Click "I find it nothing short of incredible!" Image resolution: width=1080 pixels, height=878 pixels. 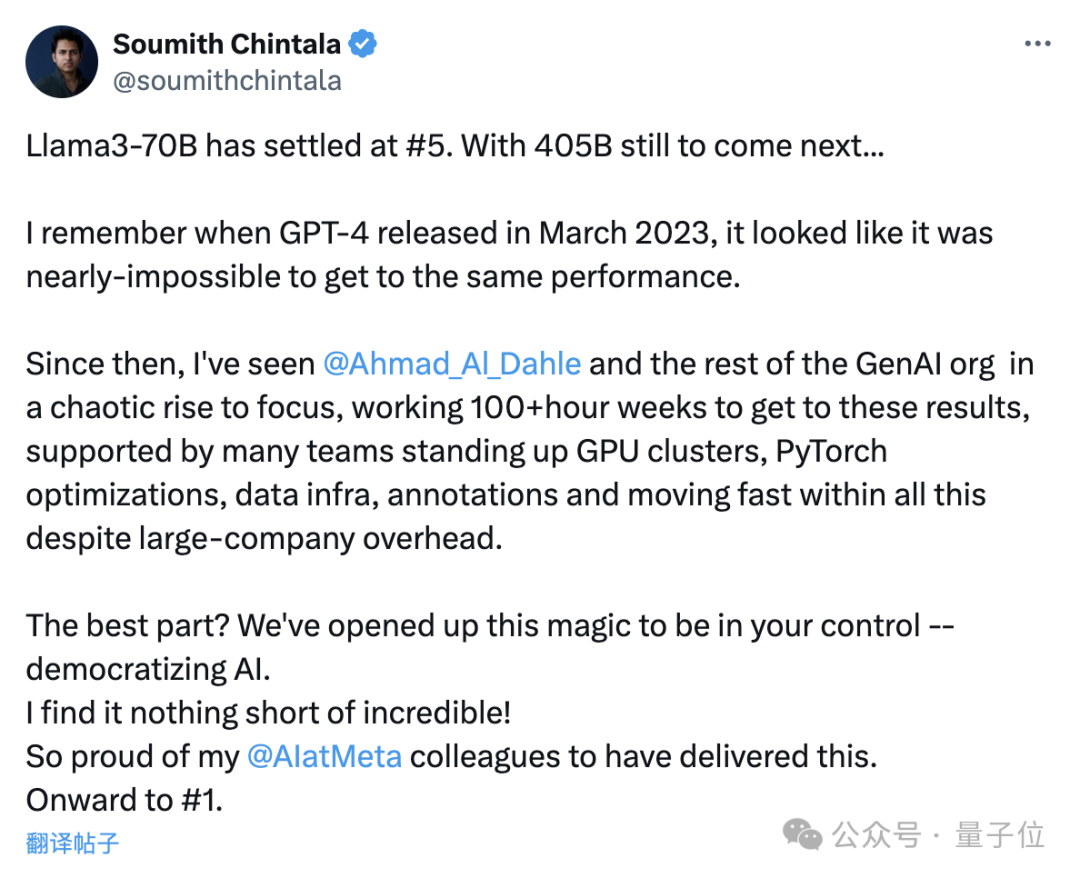269,713
